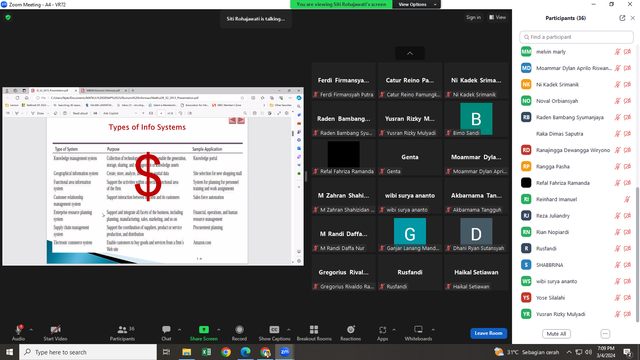Select melvin marly in participants list
The height and width of the screenshot is (360, 640).
click(x=576, y=52)
